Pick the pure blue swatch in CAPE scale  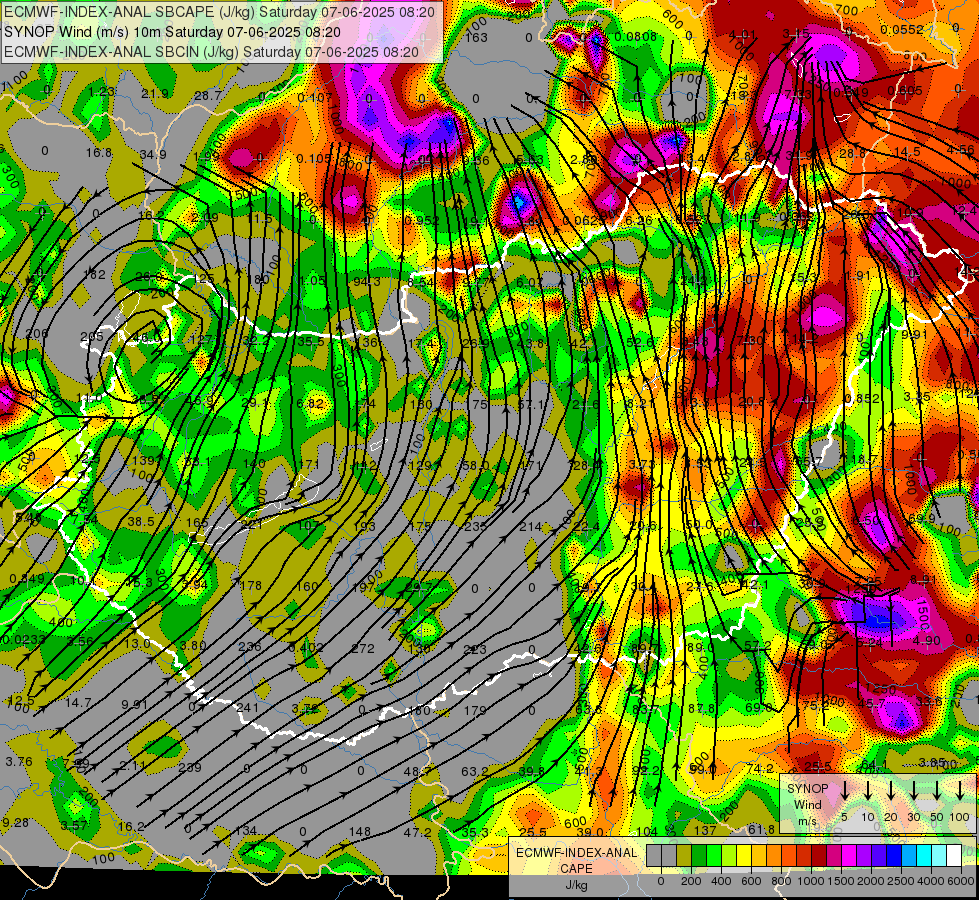[x=894, y=855]
